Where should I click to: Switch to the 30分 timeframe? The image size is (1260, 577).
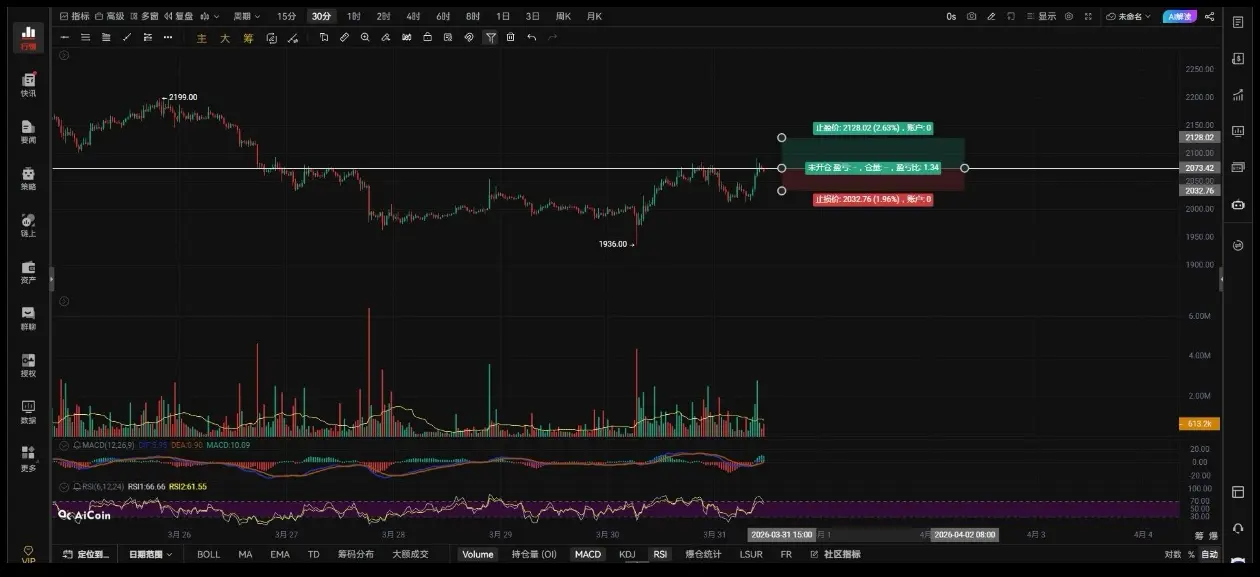(321, 16)
